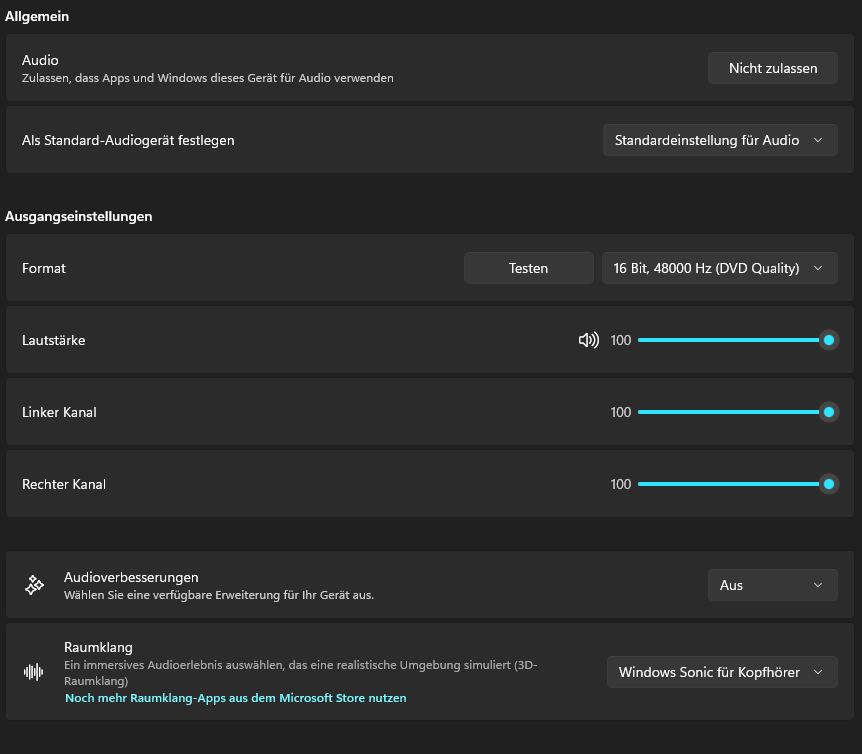Mute the volume speaker icon
Screen dimensions: 862x754
point(588,340)
